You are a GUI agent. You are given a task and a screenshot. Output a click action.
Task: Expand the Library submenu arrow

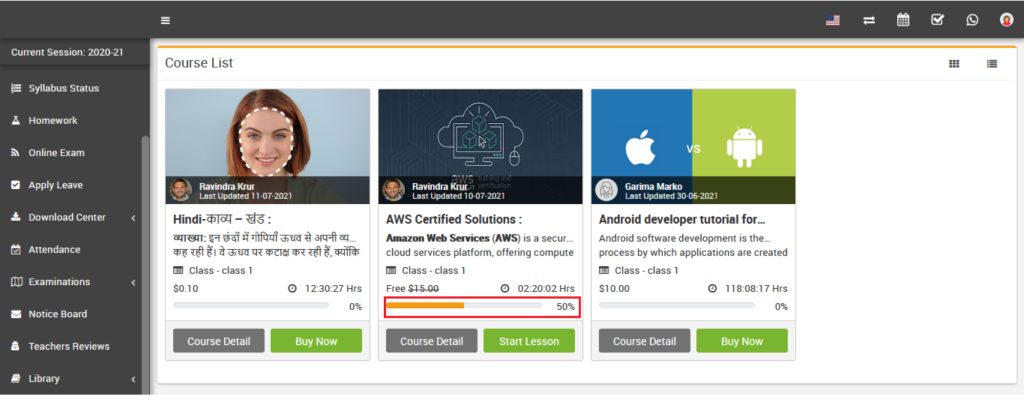point(133,379)
